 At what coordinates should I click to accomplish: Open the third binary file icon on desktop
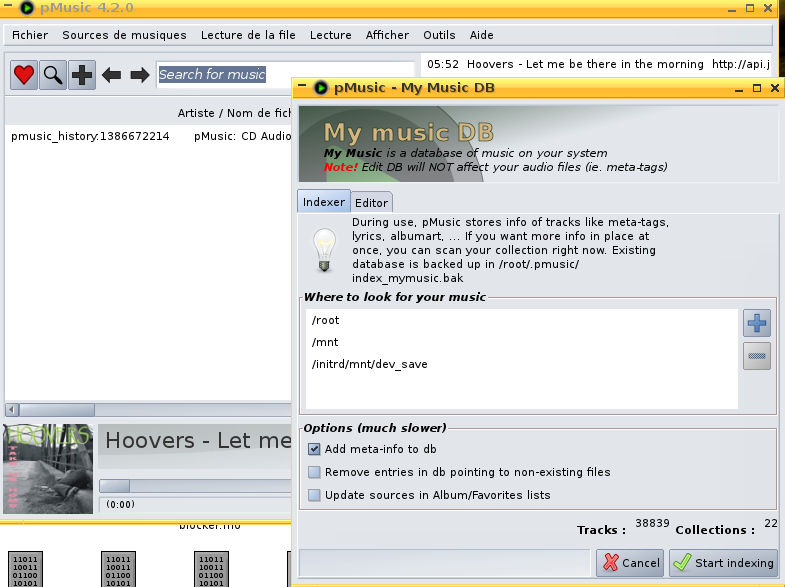(211, 569)
